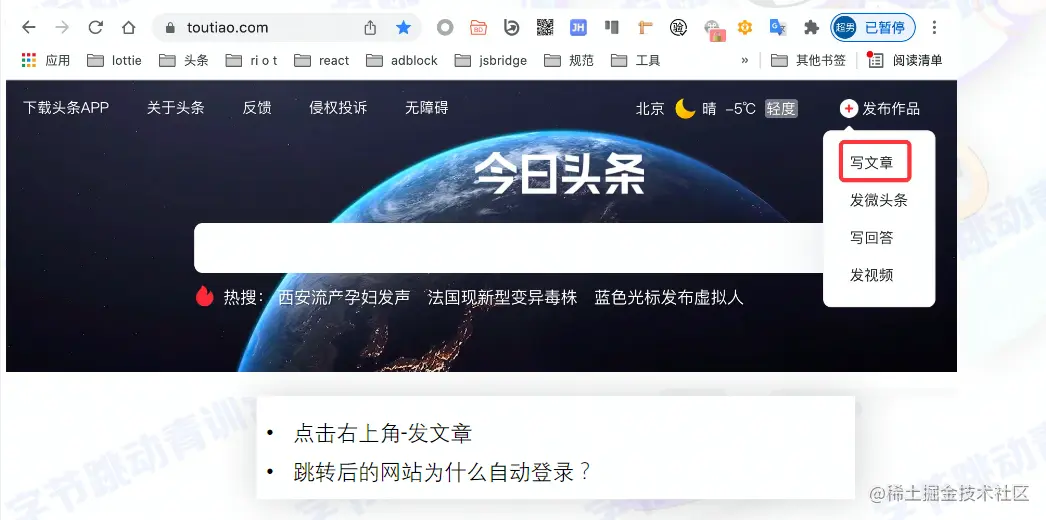Open the orange ruler extension

(x=645, y=27)
